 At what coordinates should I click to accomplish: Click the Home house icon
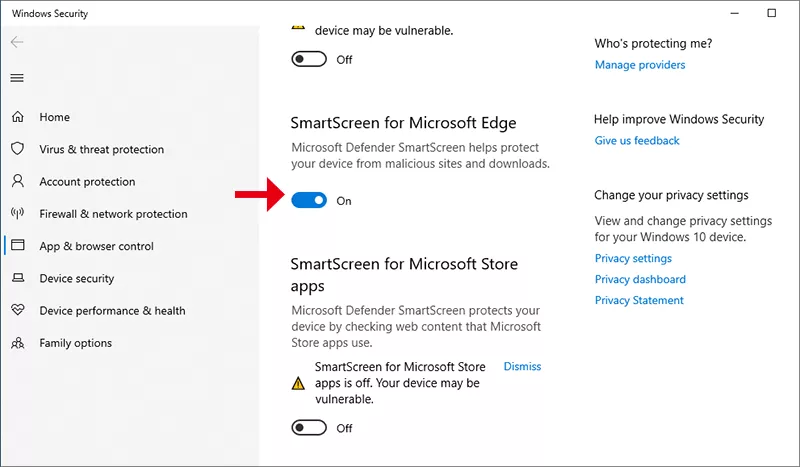coord(18,117)
